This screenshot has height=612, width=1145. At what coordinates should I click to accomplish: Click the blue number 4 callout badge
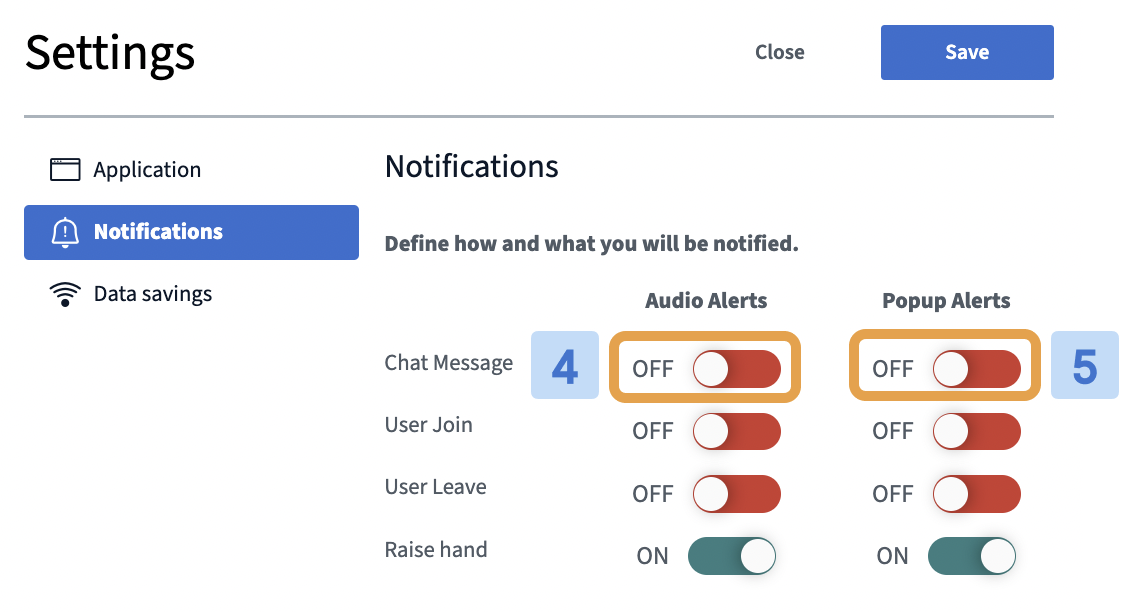point(564,365)
